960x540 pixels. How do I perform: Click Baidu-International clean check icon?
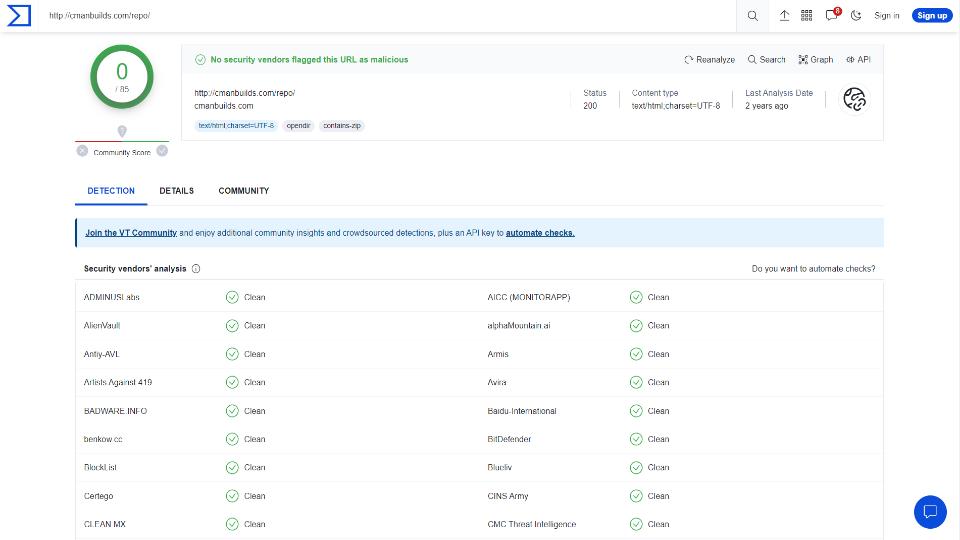point(636,411)
